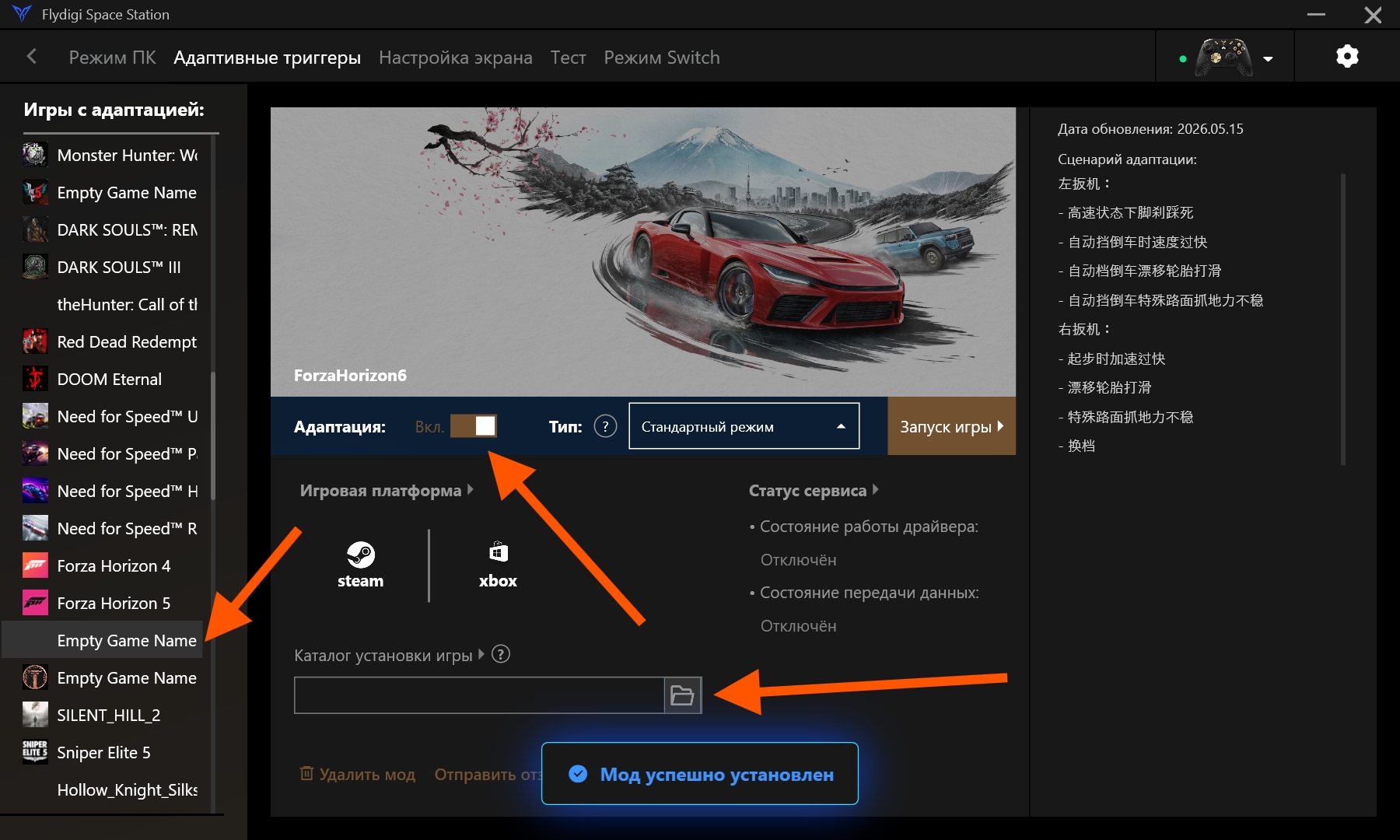Screen dimensions: 1400x840
Task: Expand the controller selection dropdown arrow
Action: [x=1268, y=58]
